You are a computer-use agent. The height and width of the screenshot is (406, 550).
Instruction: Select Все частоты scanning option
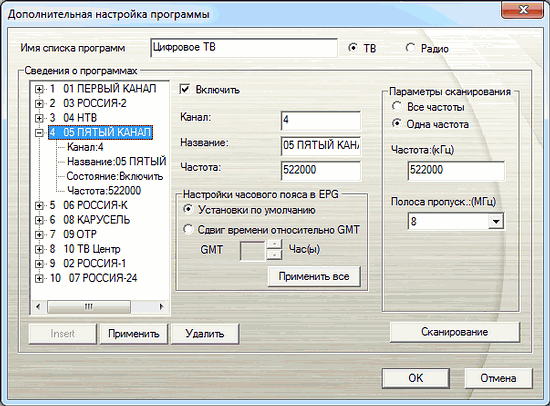click(x=397, y=106)
